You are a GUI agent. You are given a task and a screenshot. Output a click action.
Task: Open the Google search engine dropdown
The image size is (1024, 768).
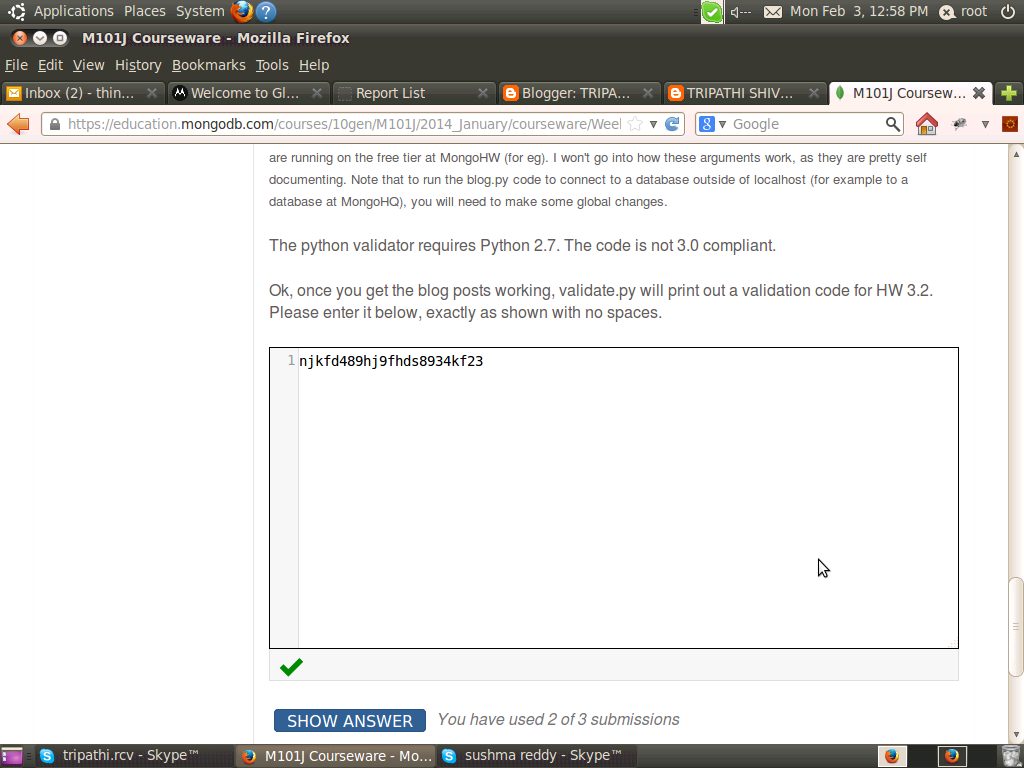(712, 123)
